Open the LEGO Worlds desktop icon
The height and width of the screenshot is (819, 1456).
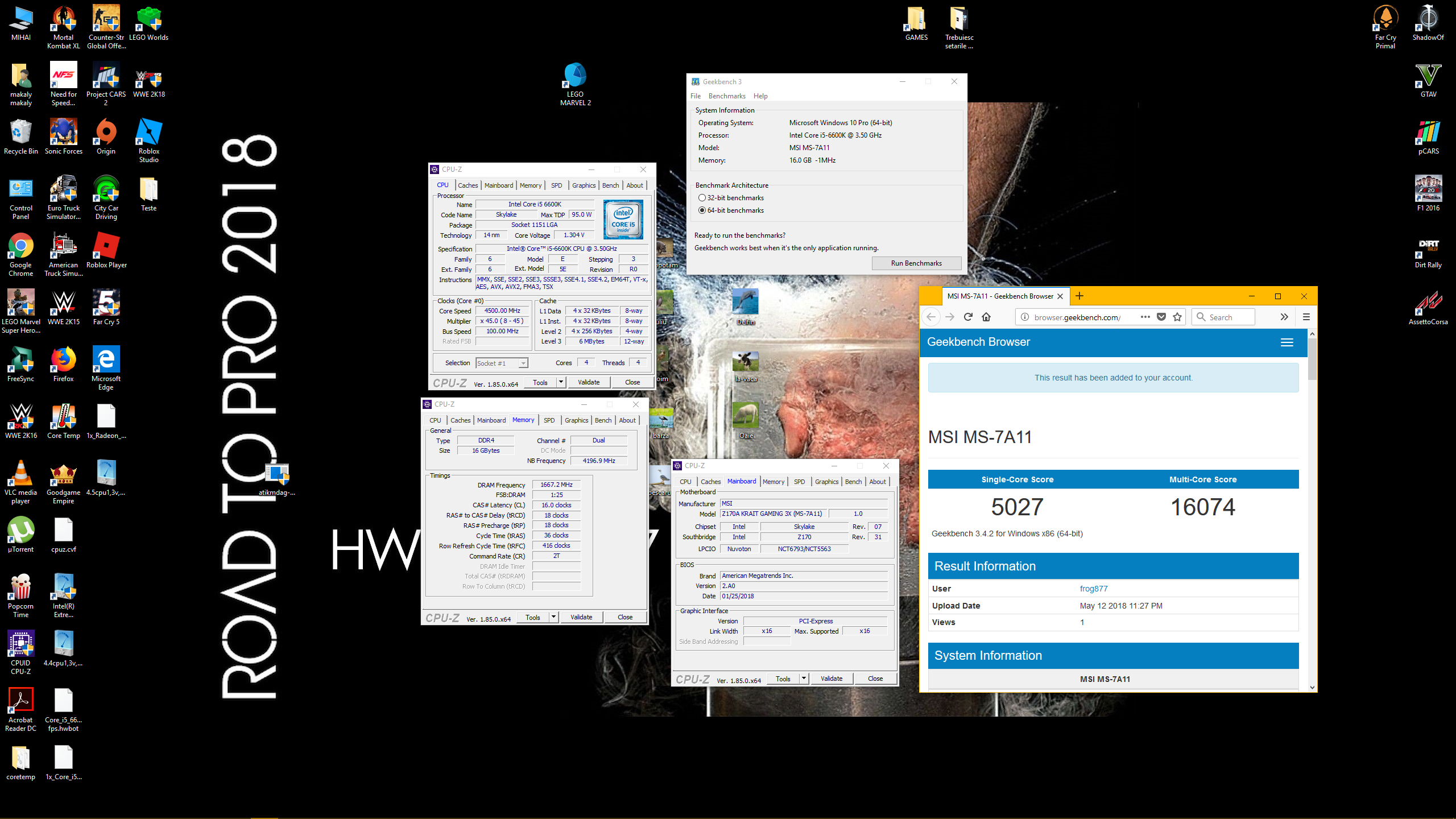pyautogui.click(x=148, y=24)
